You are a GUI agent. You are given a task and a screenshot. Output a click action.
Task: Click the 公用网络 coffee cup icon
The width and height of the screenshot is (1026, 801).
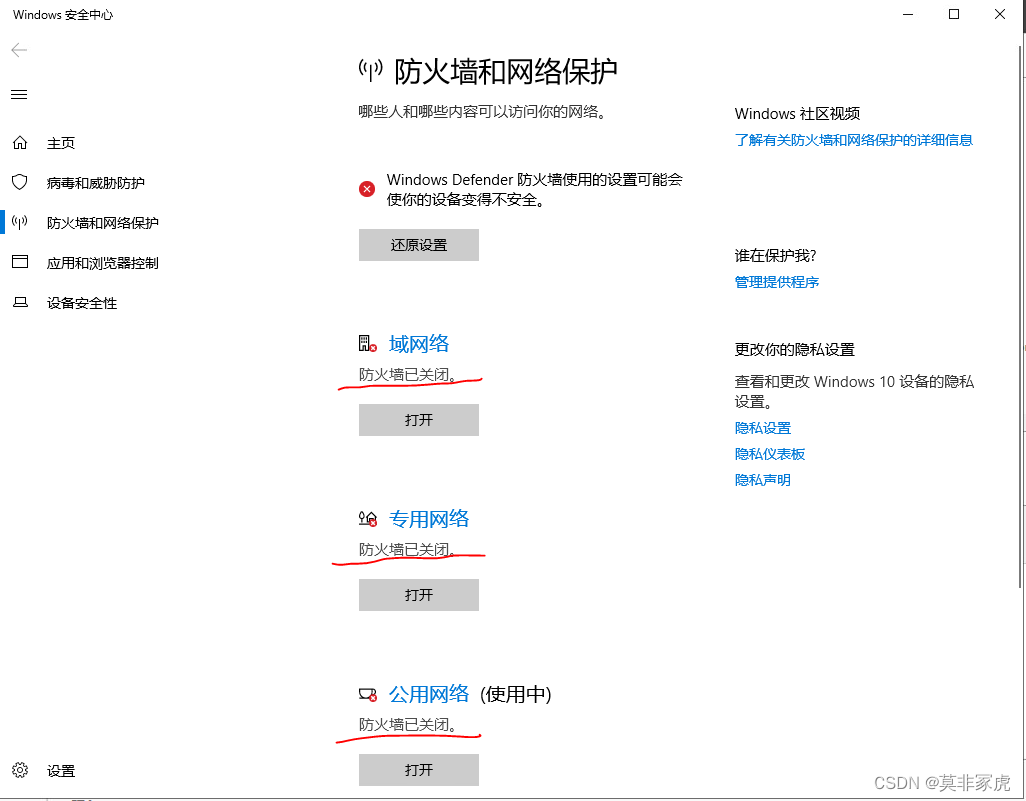click(x=368, y=694)
